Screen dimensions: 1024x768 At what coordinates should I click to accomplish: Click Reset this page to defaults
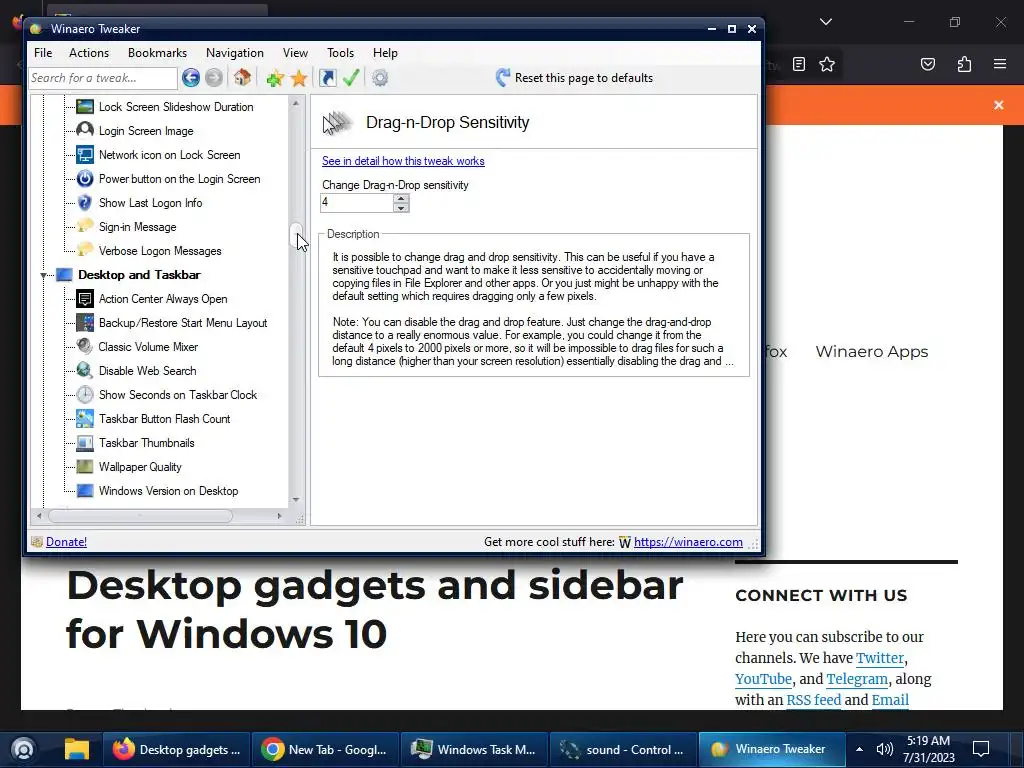pyautogui.click(x=574, y=78)
